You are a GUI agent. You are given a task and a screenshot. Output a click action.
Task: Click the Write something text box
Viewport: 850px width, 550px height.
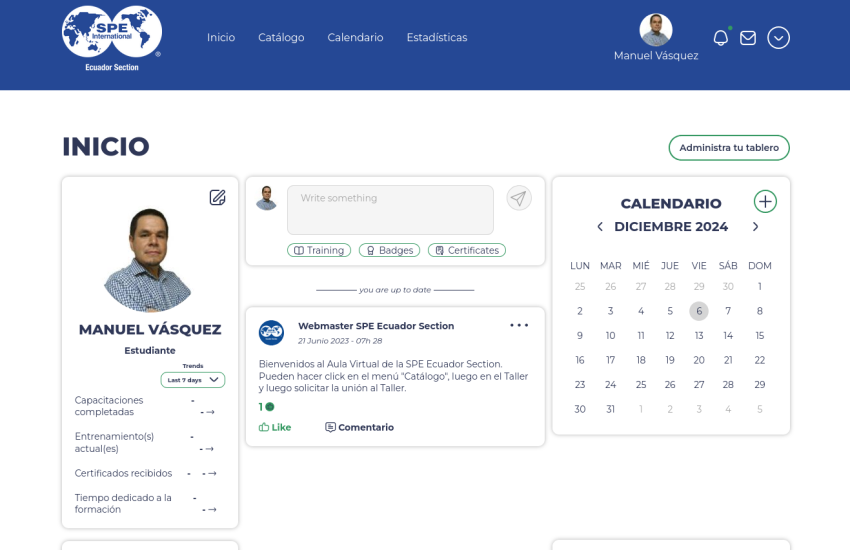pos(390,210)
